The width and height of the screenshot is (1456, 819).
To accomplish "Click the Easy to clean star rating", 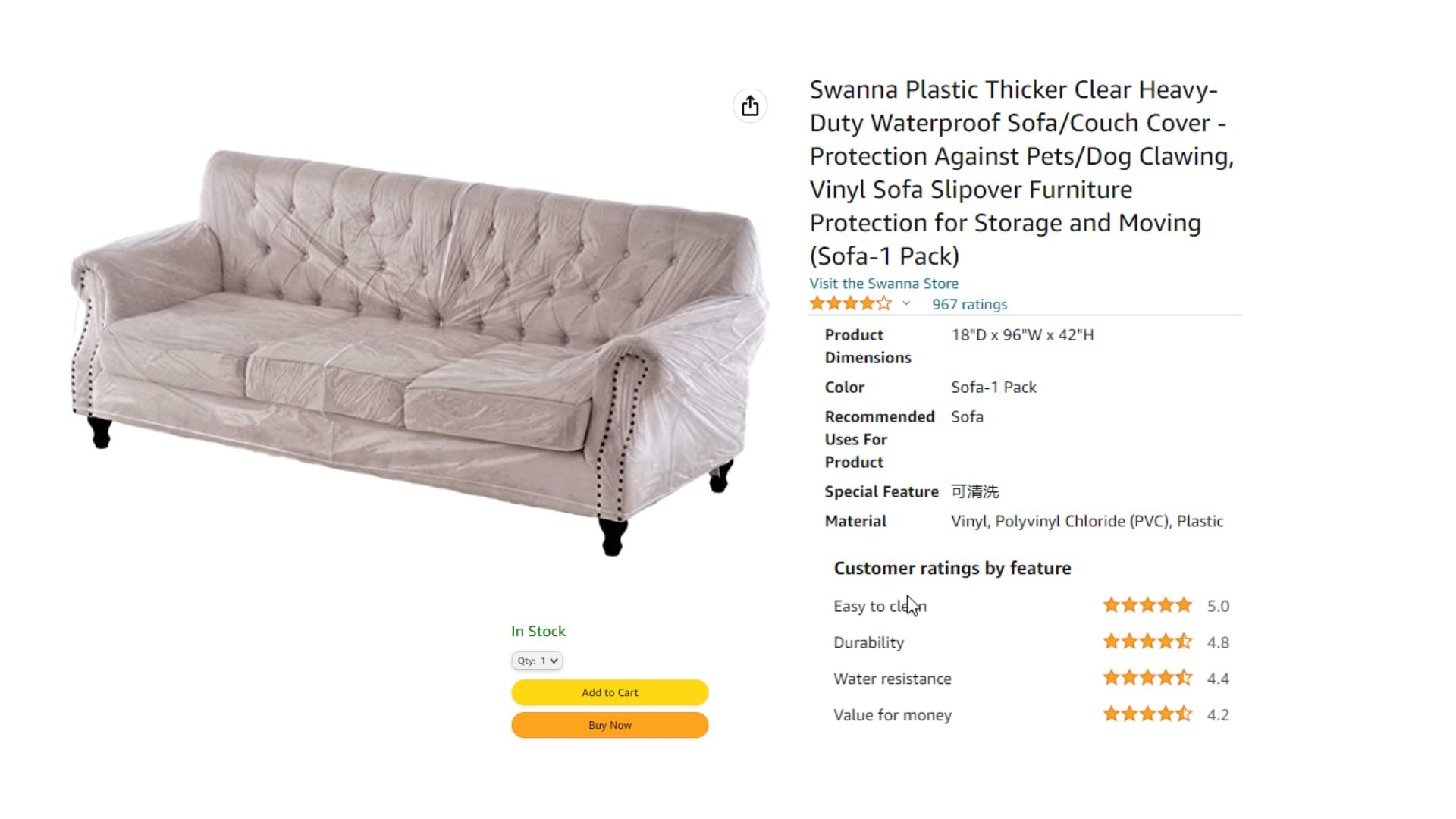I will tap(1147, 605).
